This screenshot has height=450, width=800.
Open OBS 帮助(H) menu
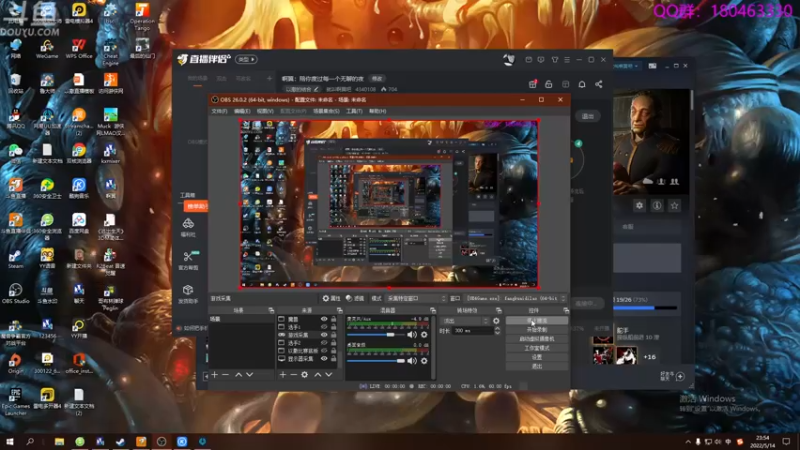(x=378, y=111)
